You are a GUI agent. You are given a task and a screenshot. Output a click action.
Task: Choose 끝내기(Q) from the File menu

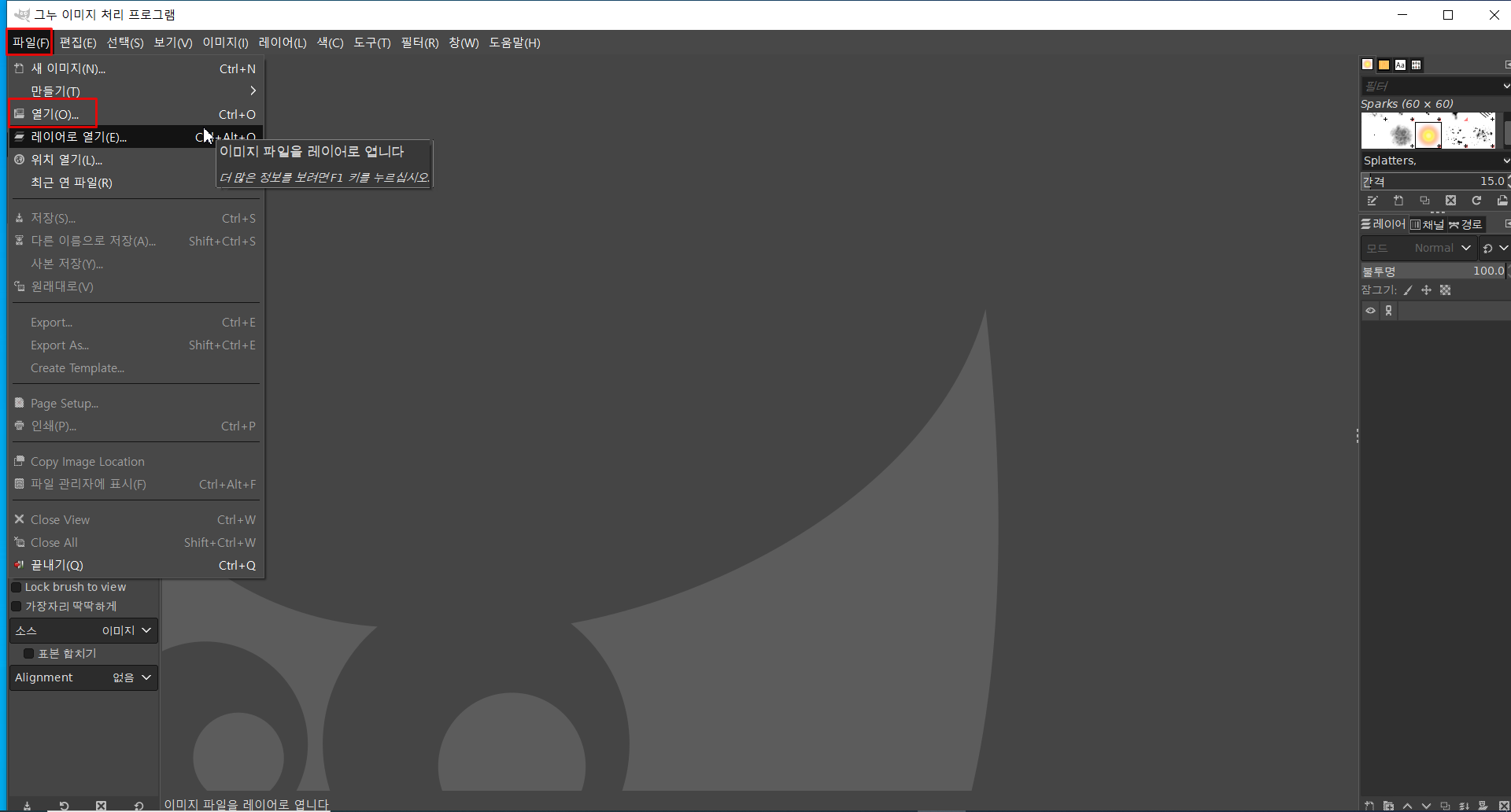pyautogui.click(x=136, y=565)
